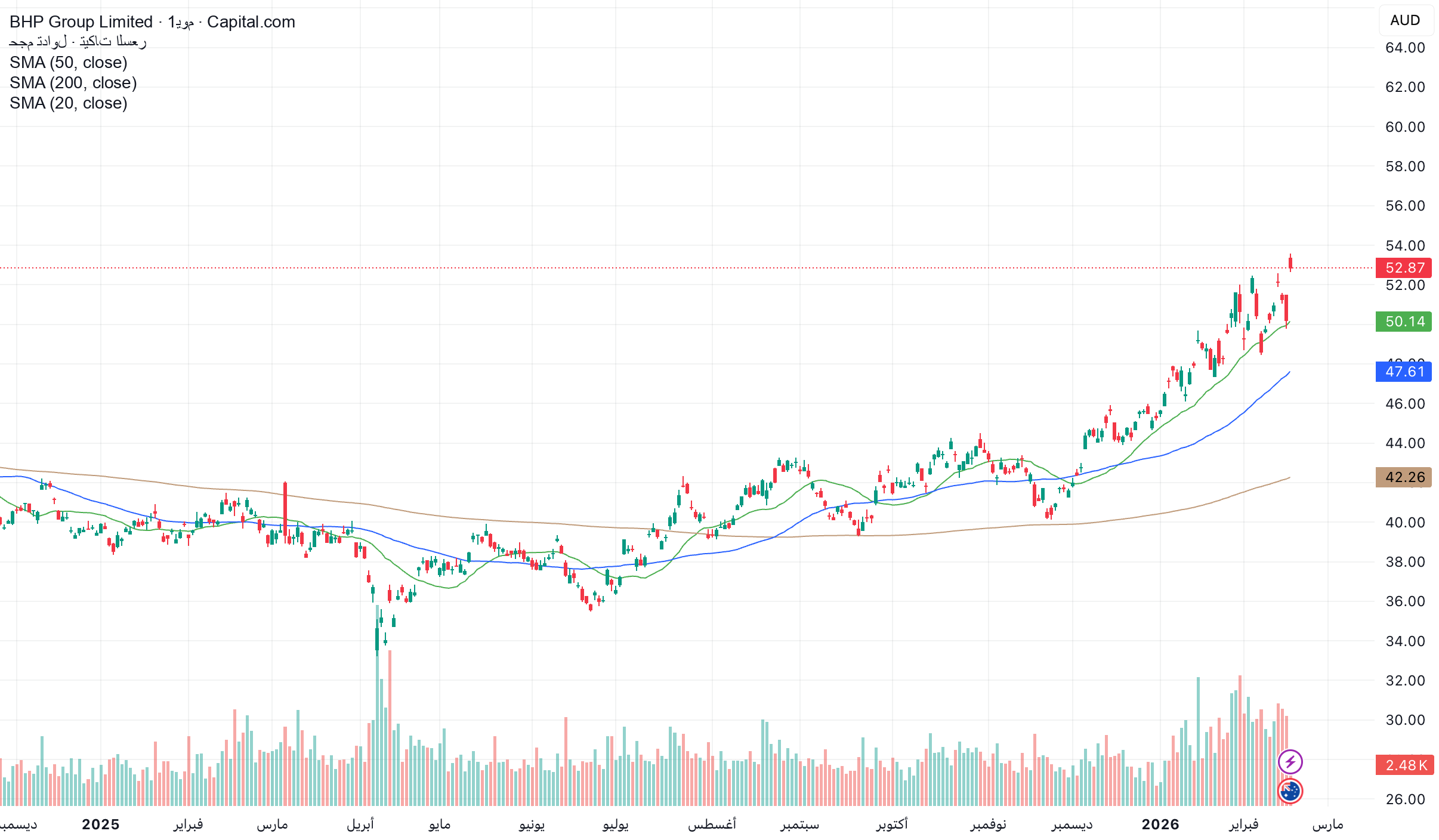Click the blue 47.61 SMA price label
This screenshot has height=840, width=1439.
click(x=1404, y=372)
